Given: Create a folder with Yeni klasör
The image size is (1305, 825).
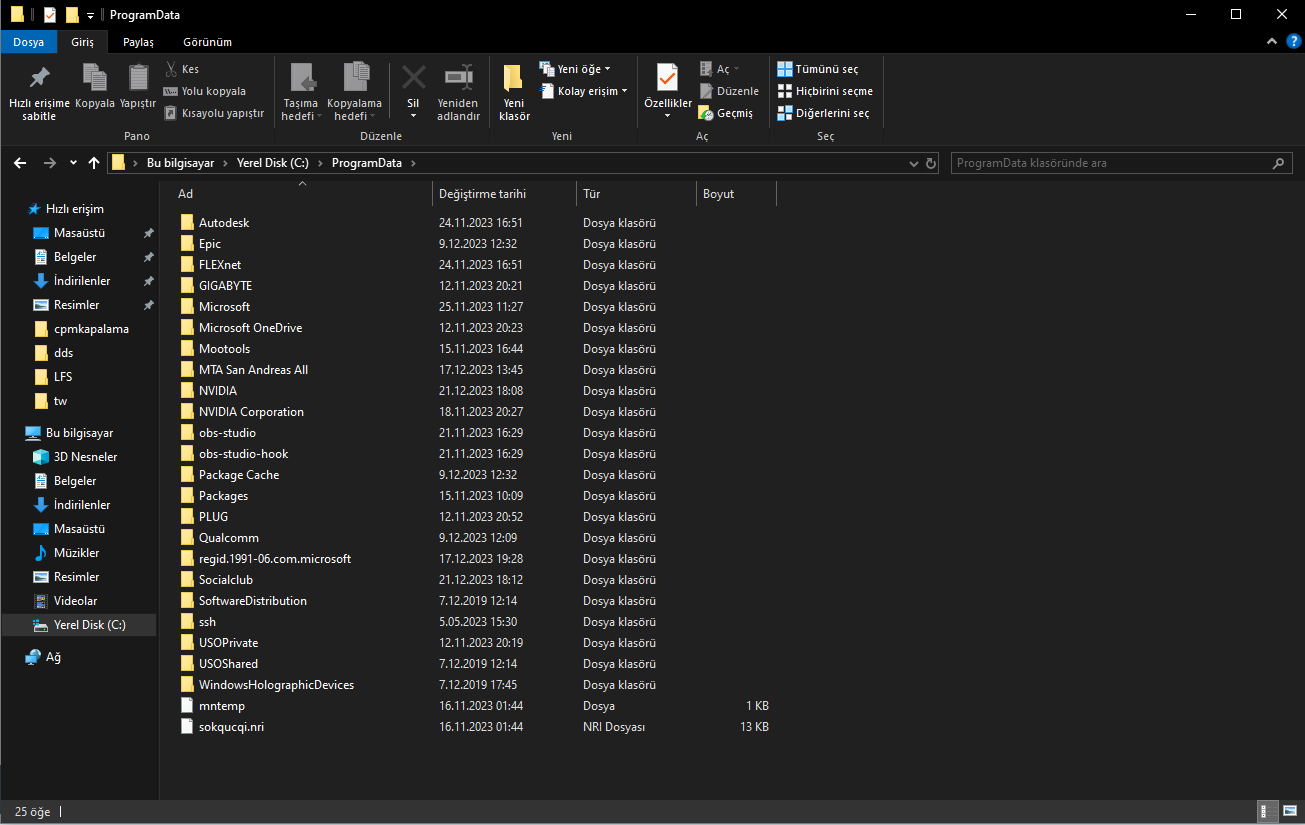Looking at the screenshot, I should [x=514, y=92].
